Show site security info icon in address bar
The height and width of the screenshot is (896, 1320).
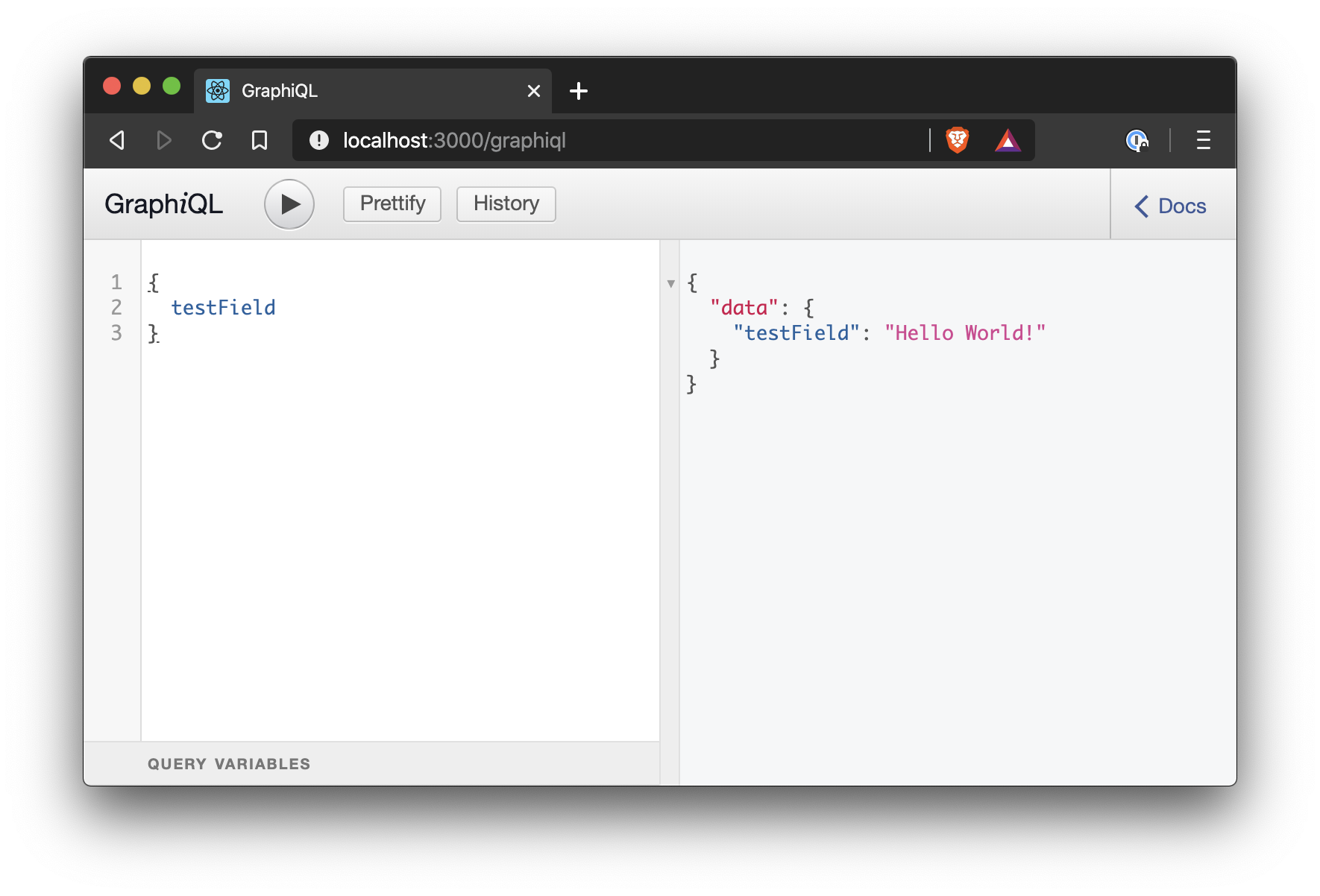click(x=319, y=140)
